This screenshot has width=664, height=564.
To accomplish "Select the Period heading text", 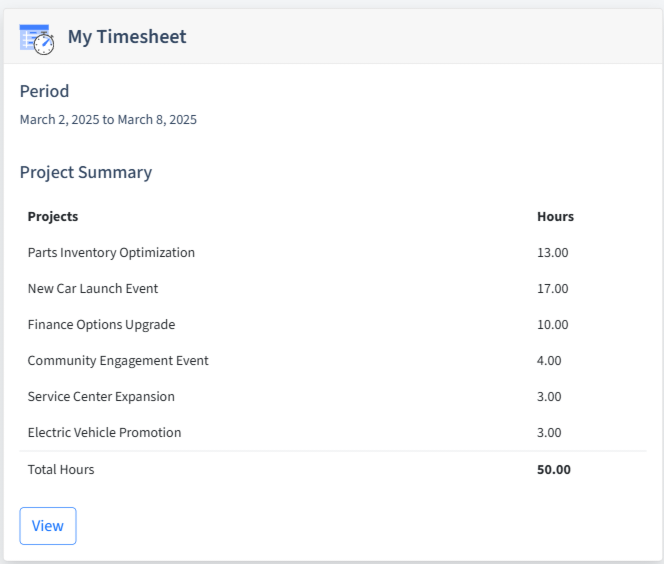I will (x=44, y=91).
